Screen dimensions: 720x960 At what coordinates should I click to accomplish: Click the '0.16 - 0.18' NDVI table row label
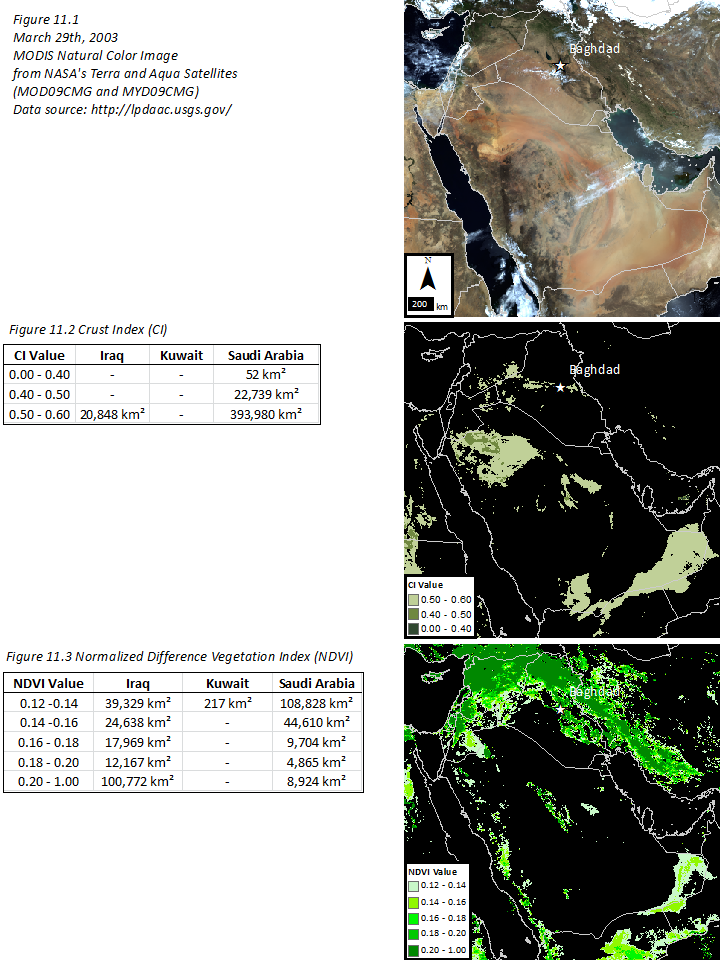[x=48, y=742]
